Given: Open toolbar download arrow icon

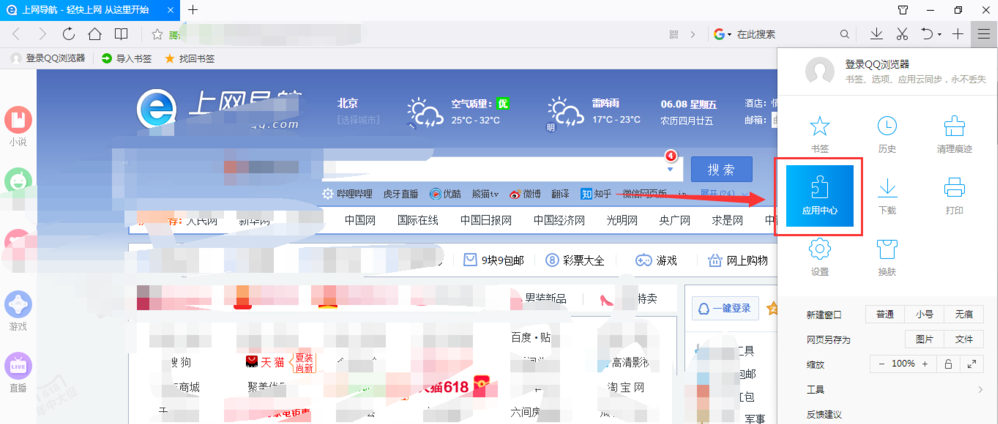Looking at the screenshot, I should [876, 34].
